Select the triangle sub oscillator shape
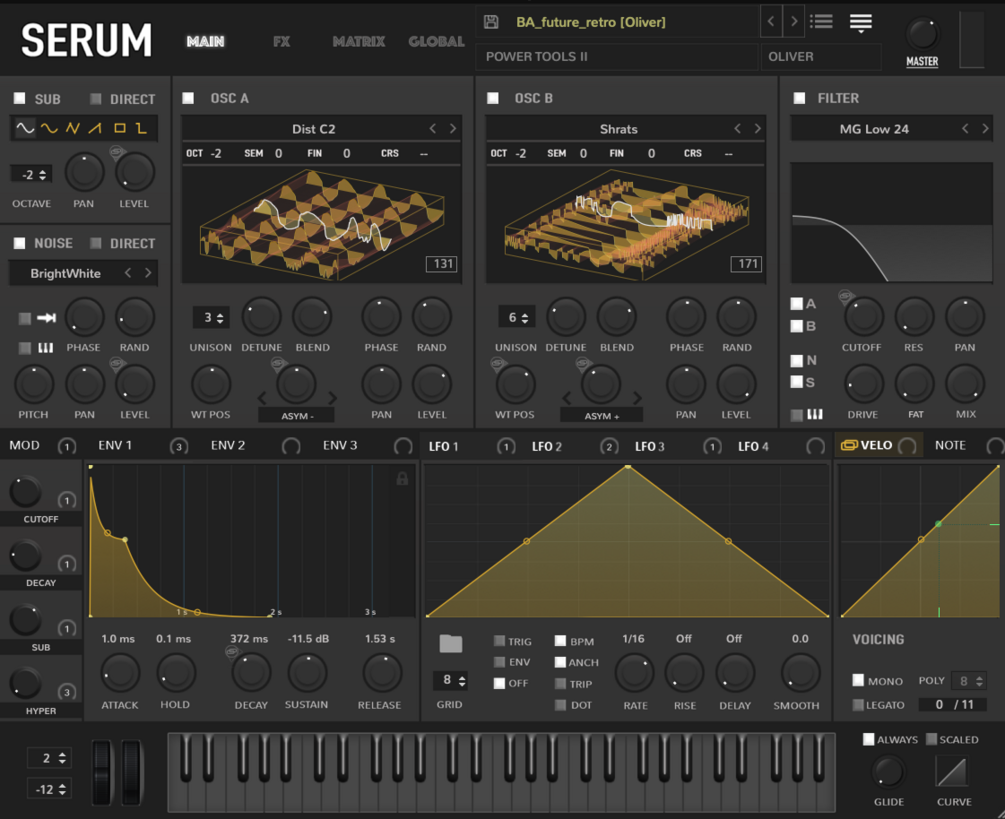This screenshot has height=819, width=1005. [72, 128]
